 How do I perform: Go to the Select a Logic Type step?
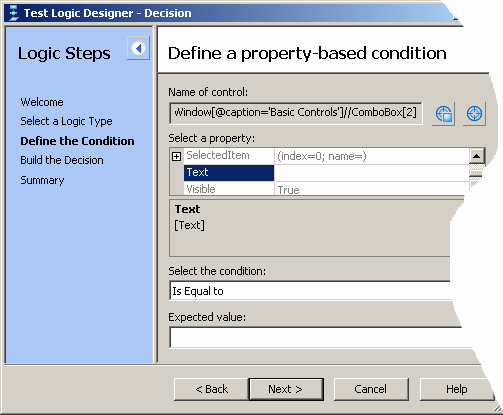pos(66,121)
